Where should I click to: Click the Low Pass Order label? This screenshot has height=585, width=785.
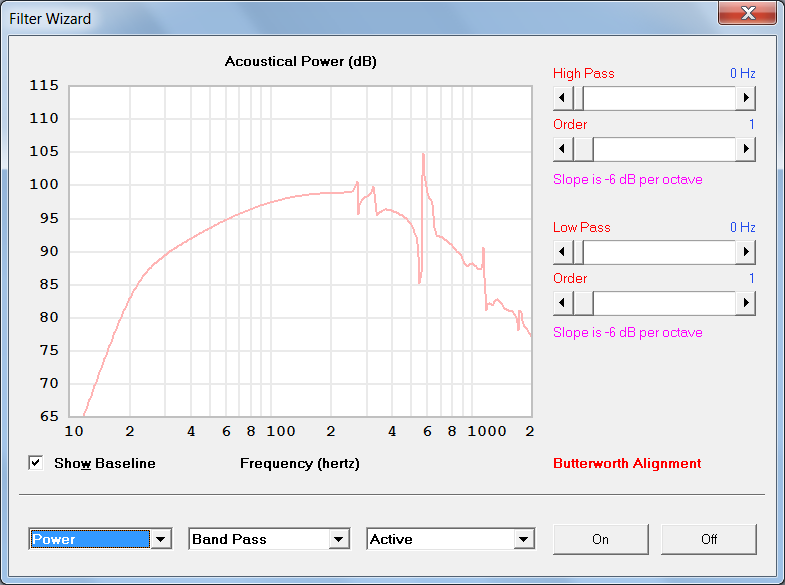(x=570, y=279)
